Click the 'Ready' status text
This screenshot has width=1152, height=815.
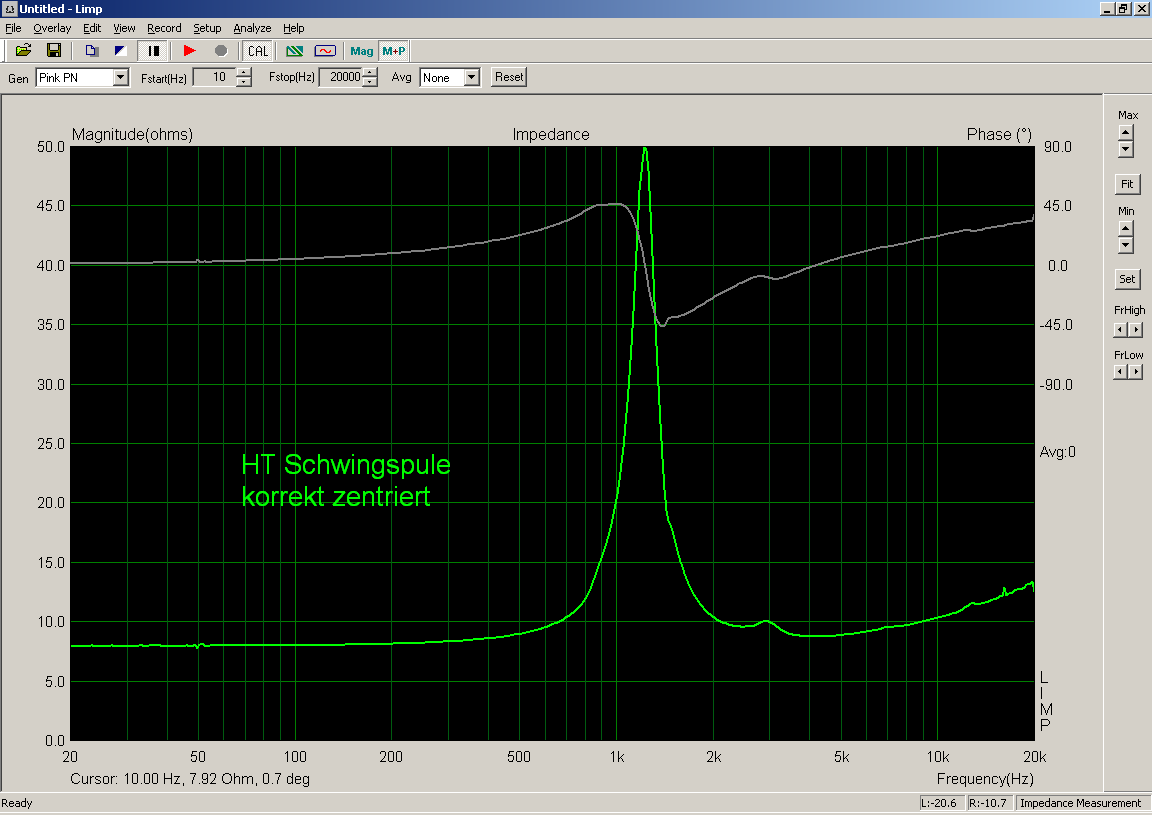point(17,803)
